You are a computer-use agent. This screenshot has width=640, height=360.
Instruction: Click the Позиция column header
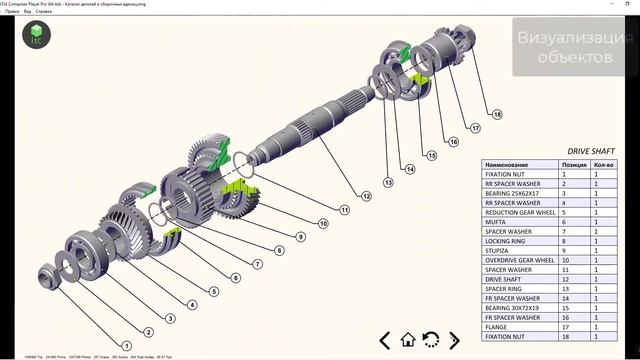(574, 164)
